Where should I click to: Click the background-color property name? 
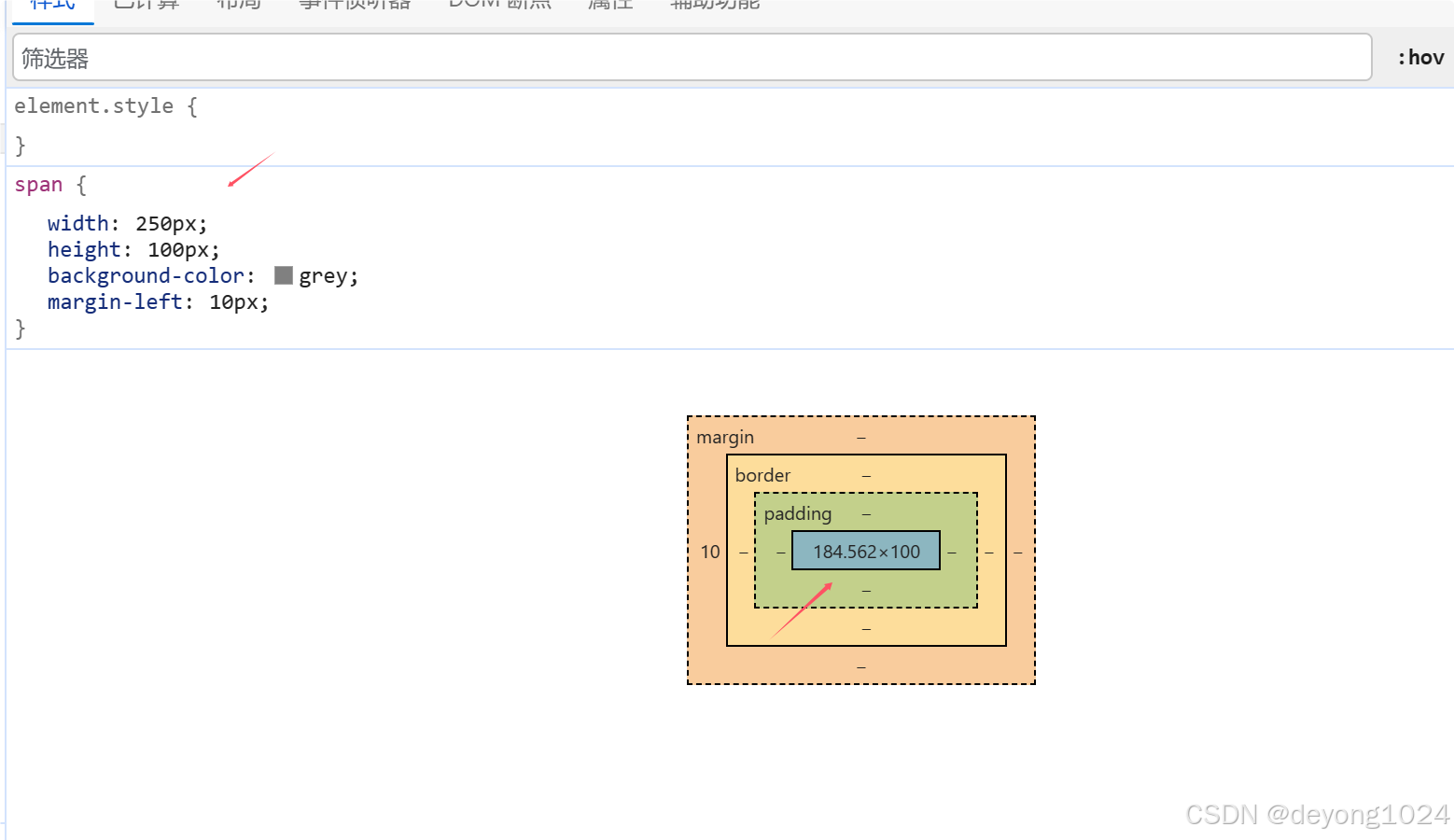click(146, 274)
